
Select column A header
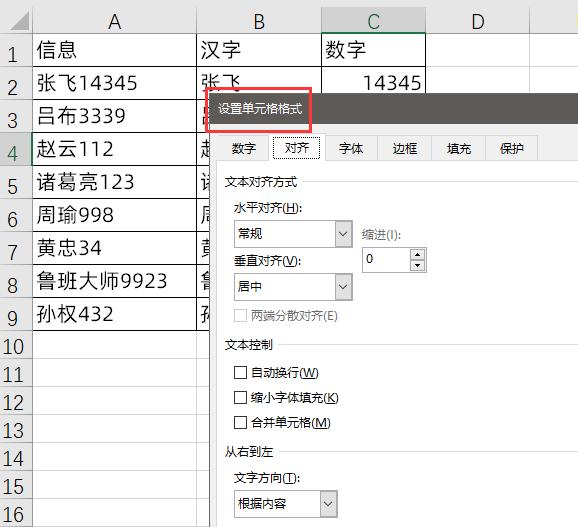[115, 21]
